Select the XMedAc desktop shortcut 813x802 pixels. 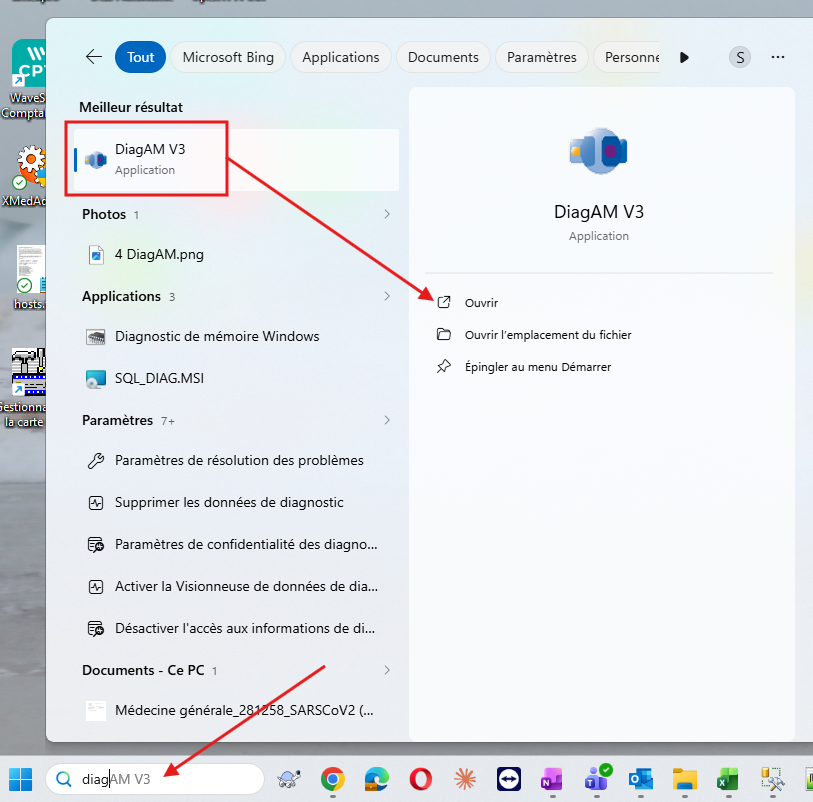pyautogui.click(x=24, y=176)
